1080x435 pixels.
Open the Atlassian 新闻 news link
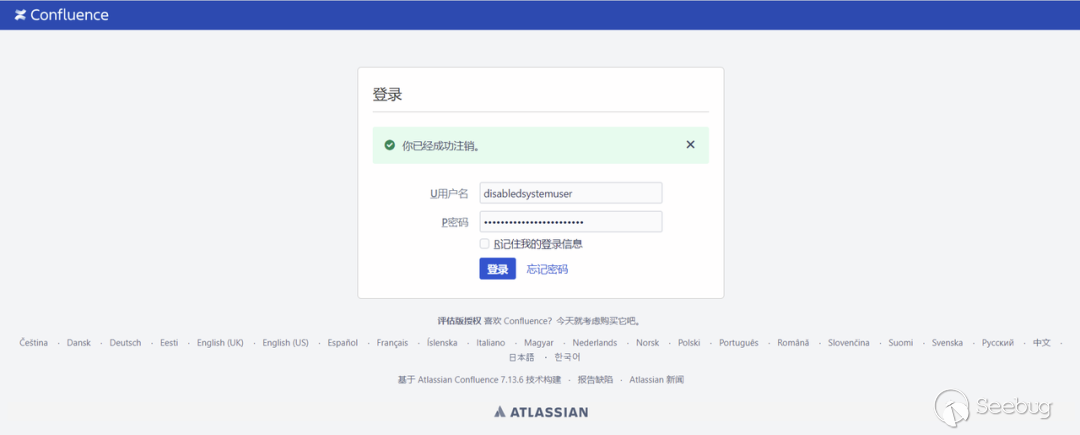pos(656,379)
